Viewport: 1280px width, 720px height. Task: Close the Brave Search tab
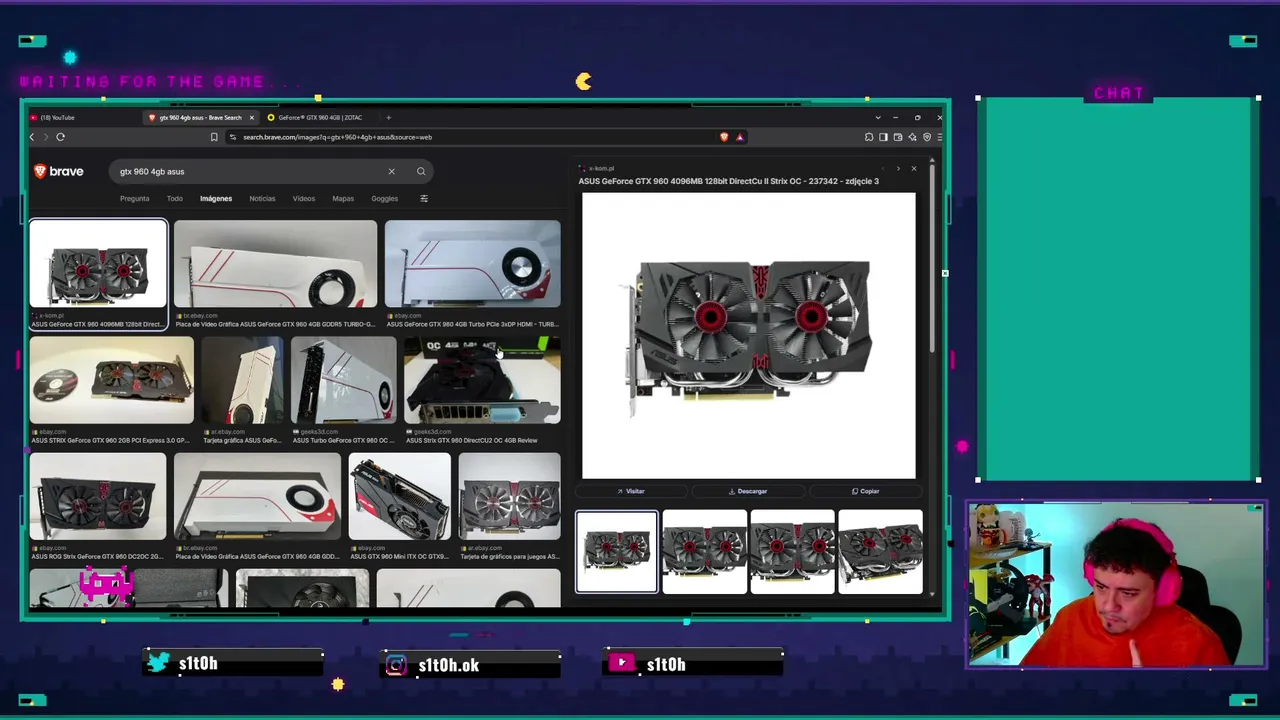click(252, 117)
